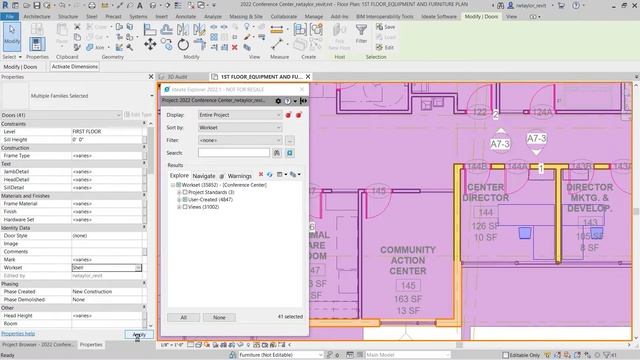Open the Architecture ribbon tab
640x360 pixels.
[37, 17]
